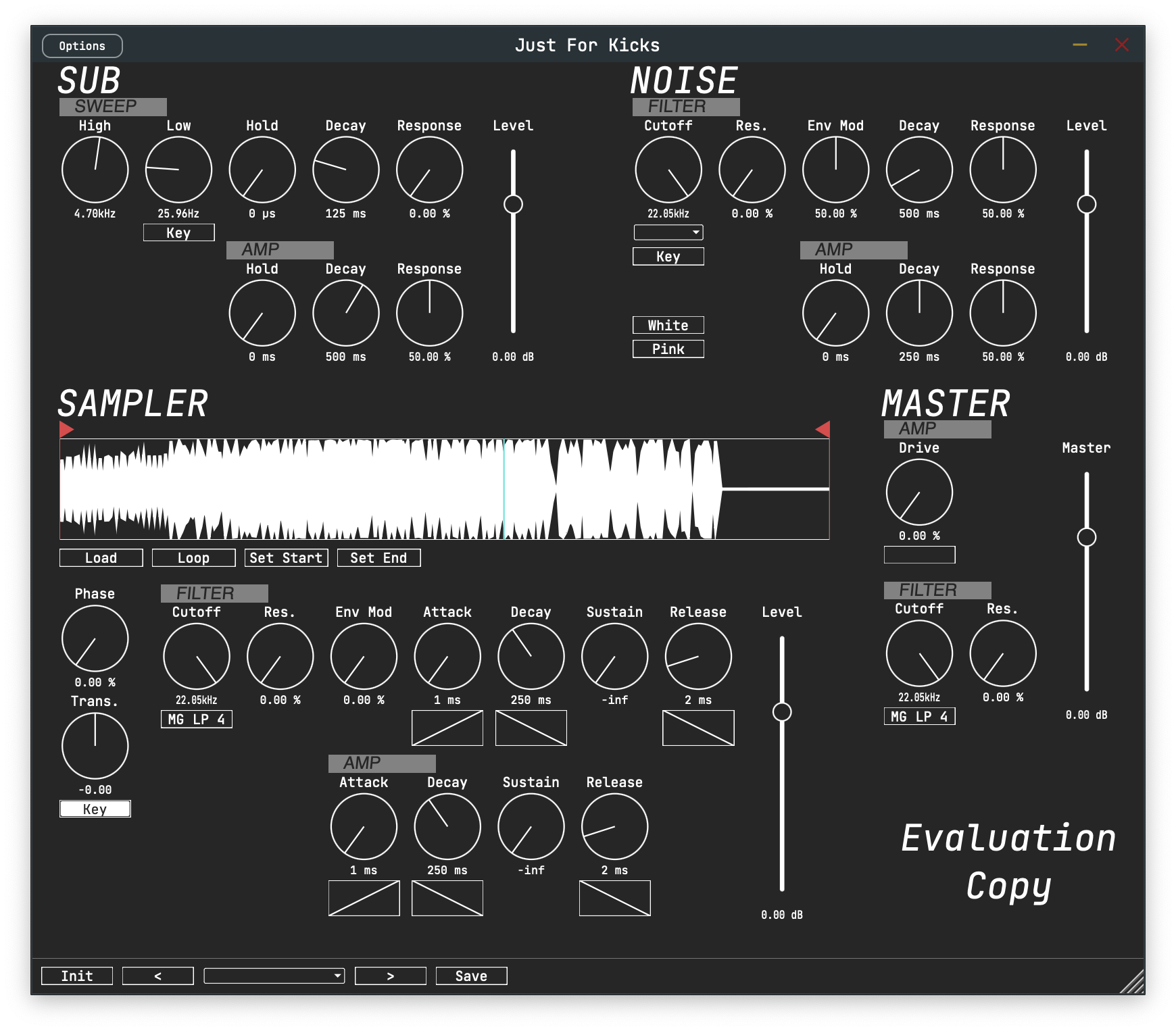Click the sampler end marker red triangle
1176x1031 pixels.
click(x=823, y=429)
